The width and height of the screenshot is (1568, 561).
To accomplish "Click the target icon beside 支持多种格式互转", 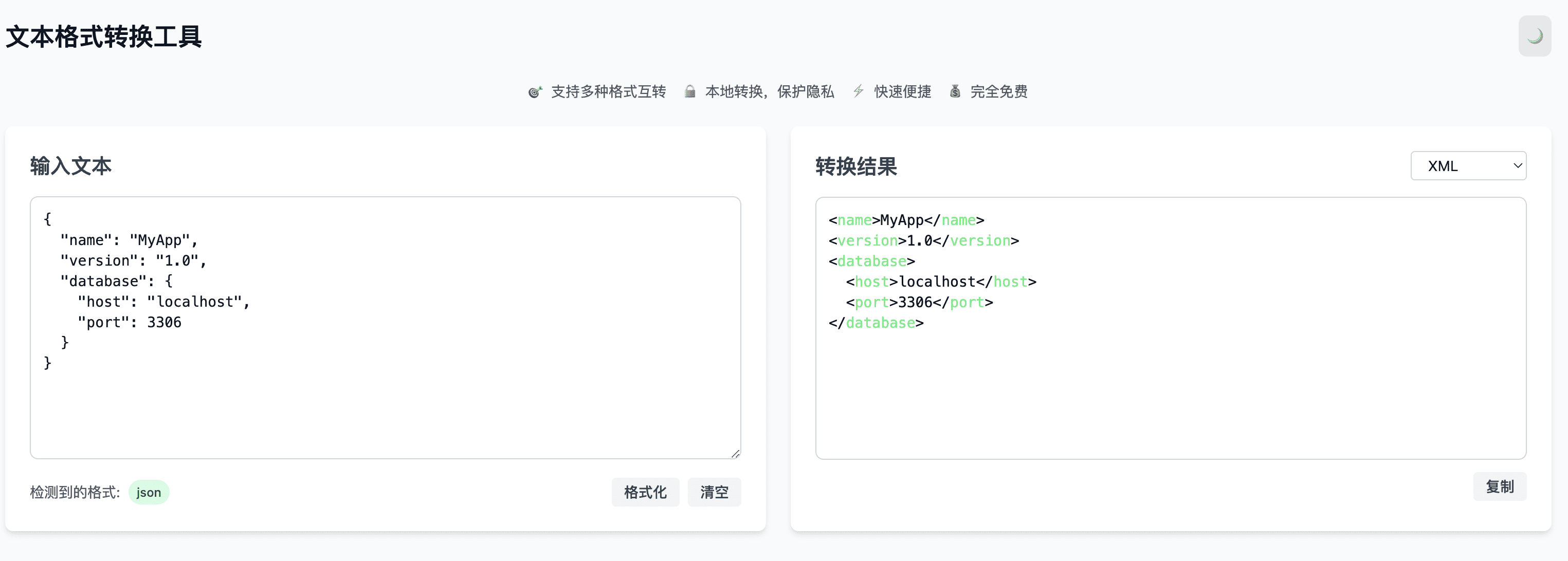I will click(x=535, y=92).
